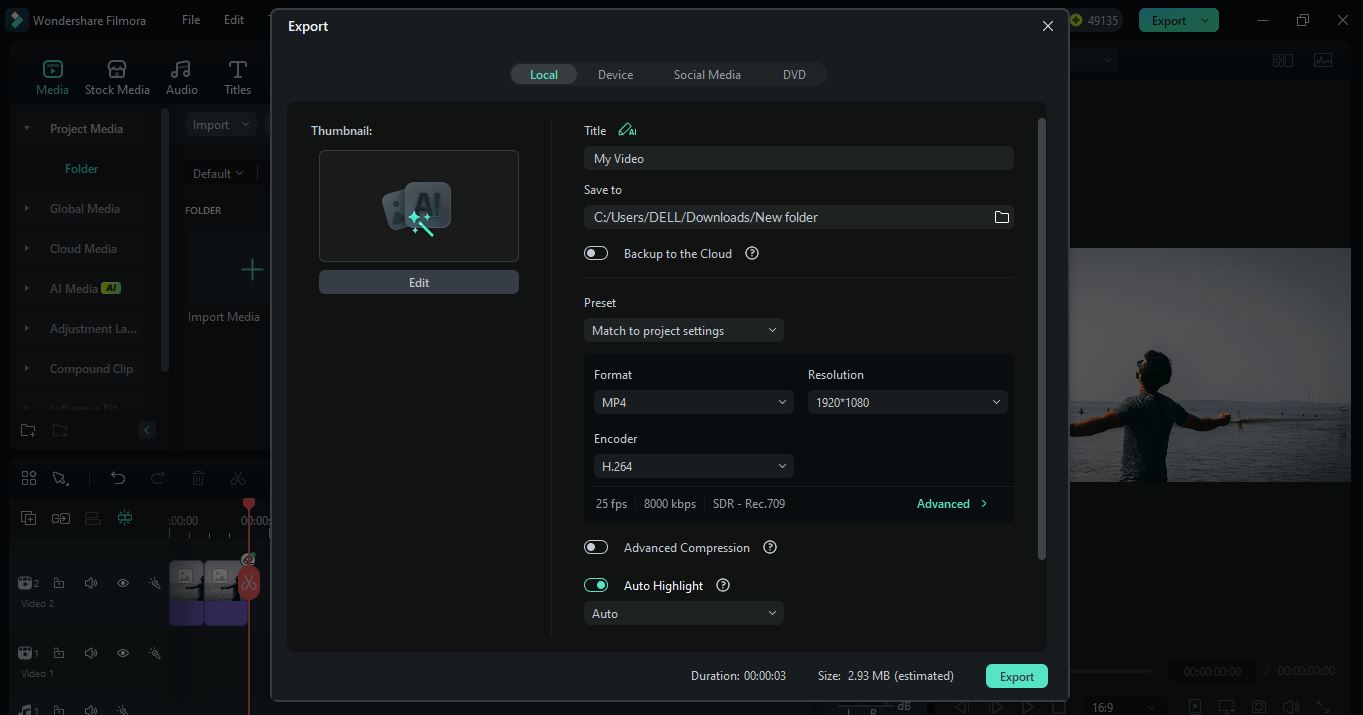
Task: Hide the Video 2 track
Action: point(123,583)
